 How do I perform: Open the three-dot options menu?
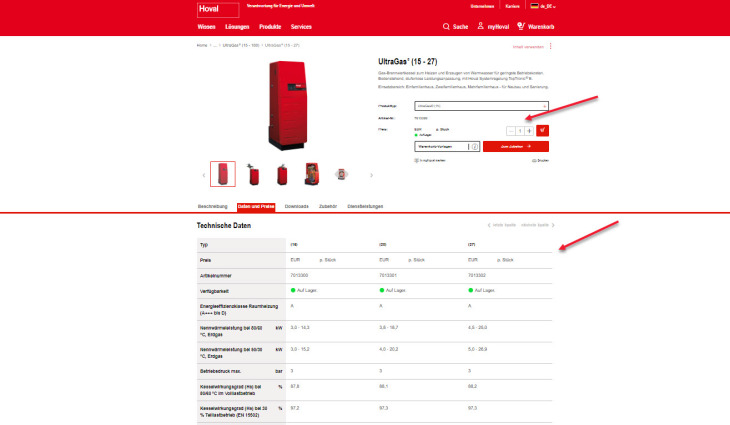(x=550, y=46)
